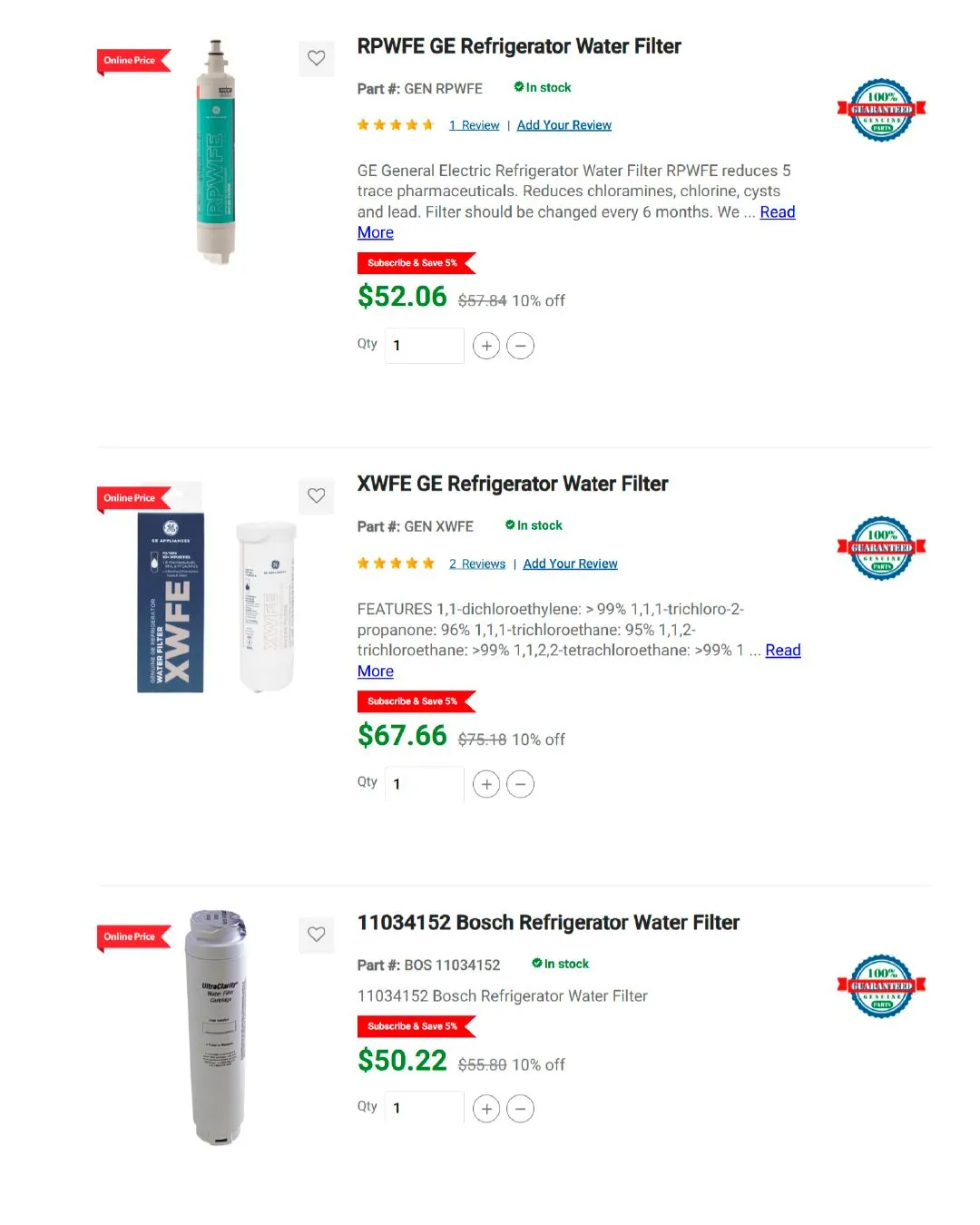Screen dimensions: 980x1225
Task: Decrease quantity of RPWFE filter
Action: pos(520,346)
